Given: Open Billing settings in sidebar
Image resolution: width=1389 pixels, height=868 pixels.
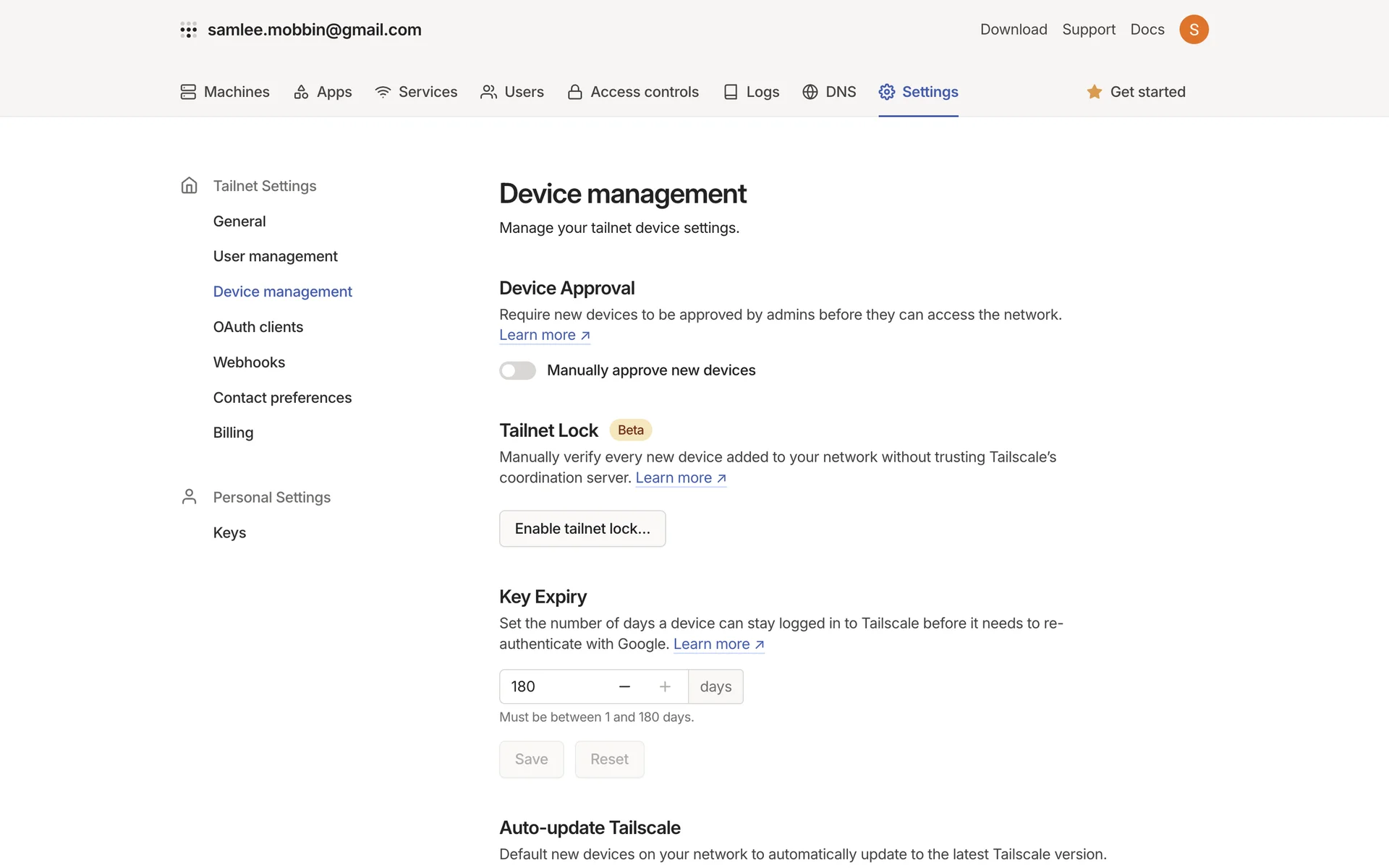Looking at the screenshot, I should click(233, 433).
